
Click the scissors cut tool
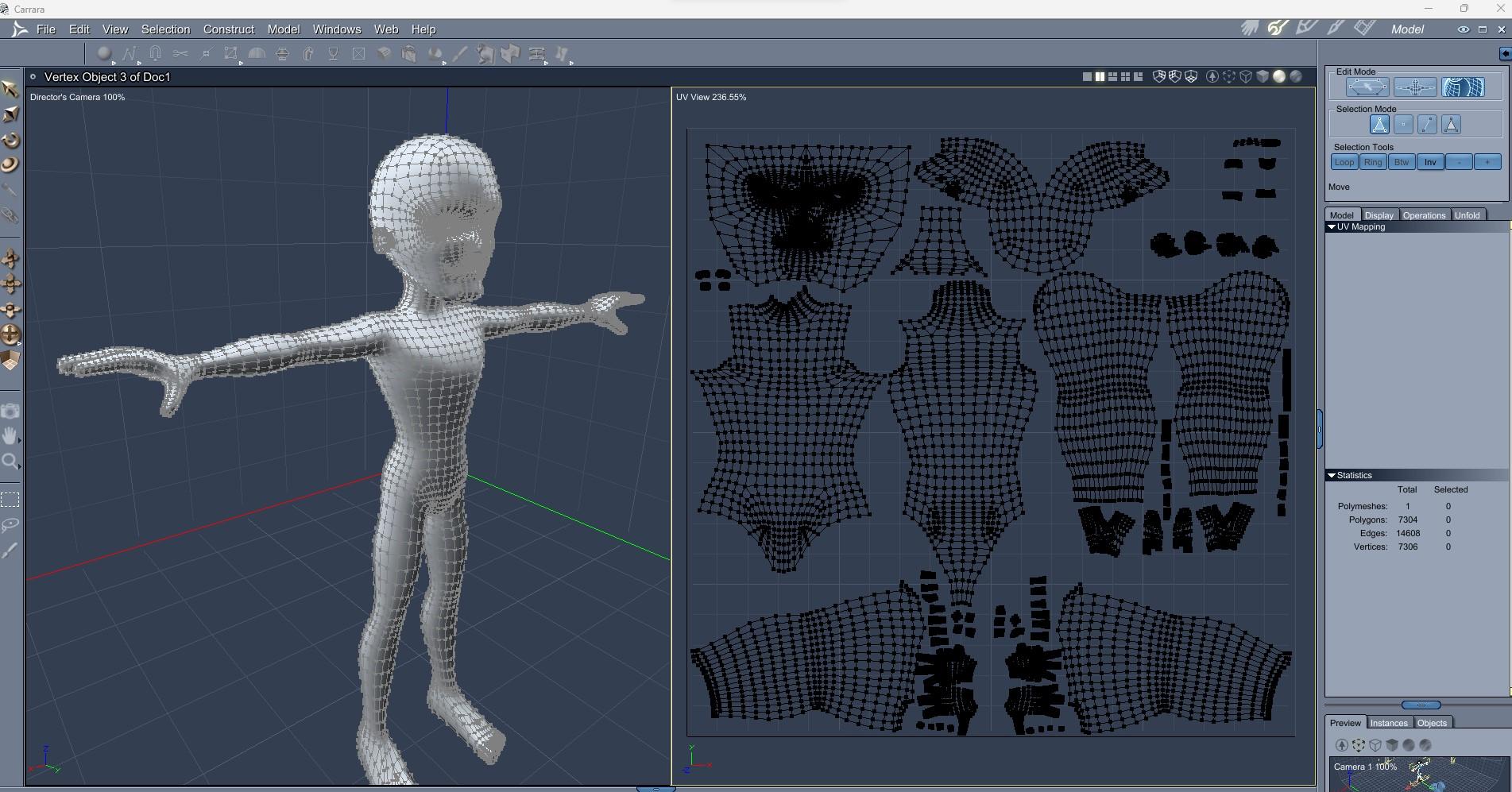tap(180, 54)
